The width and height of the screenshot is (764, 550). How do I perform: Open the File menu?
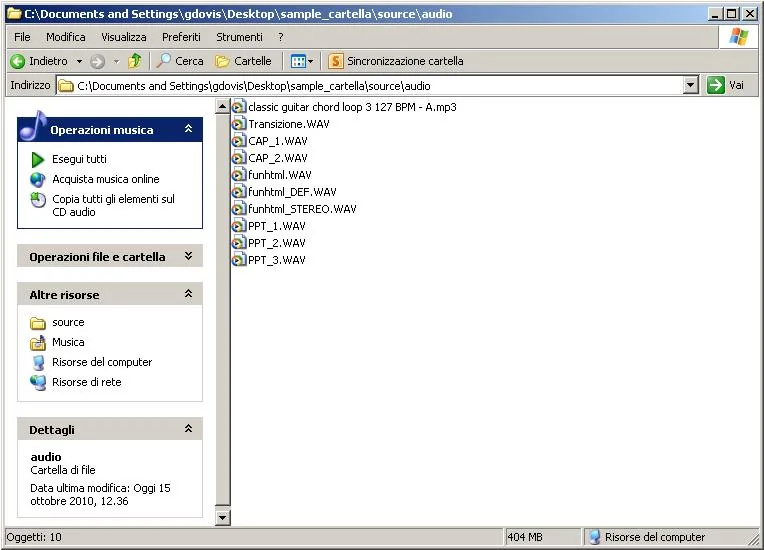coord(22,37)
